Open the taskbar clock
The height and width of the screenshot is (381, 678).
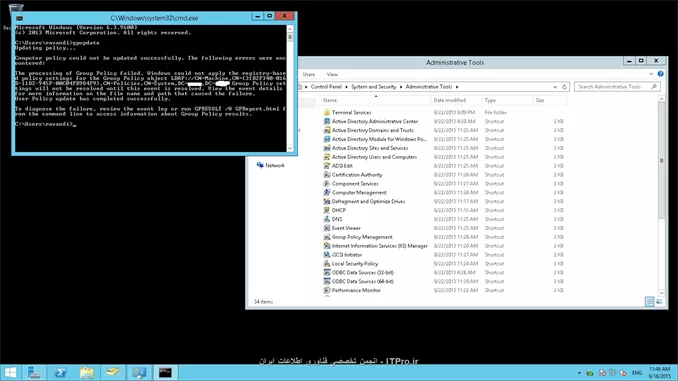[659, 373]
